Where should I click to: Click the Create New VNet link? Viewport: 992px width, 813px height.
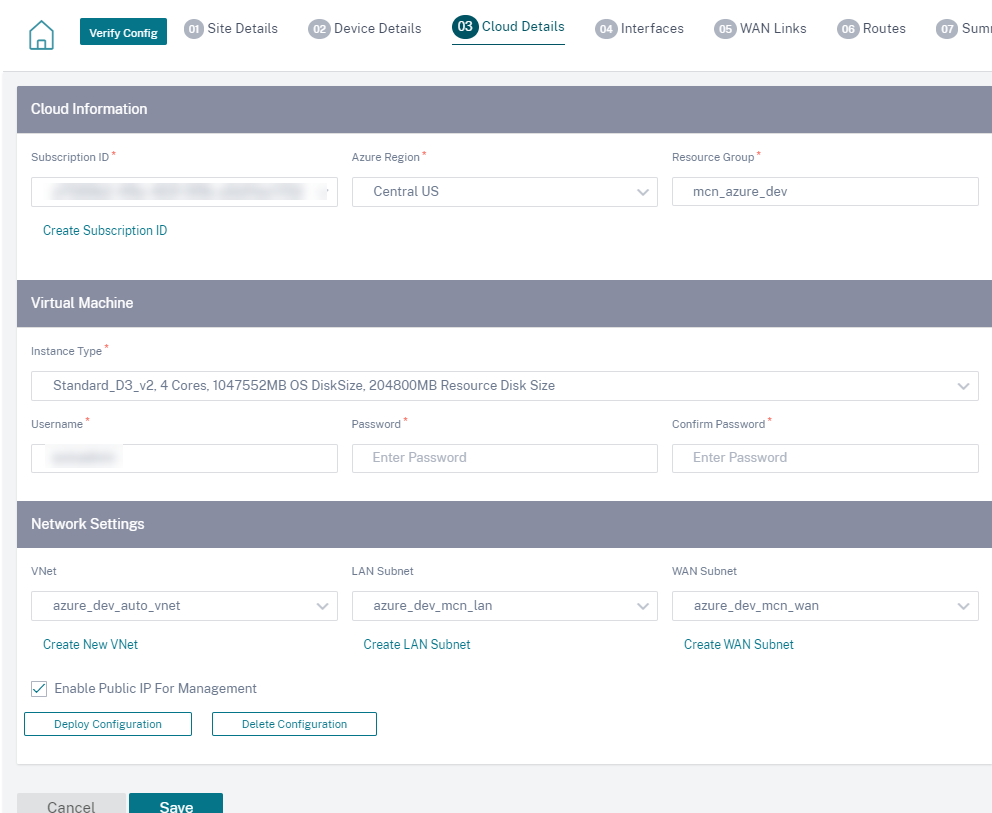coord(90,645)
